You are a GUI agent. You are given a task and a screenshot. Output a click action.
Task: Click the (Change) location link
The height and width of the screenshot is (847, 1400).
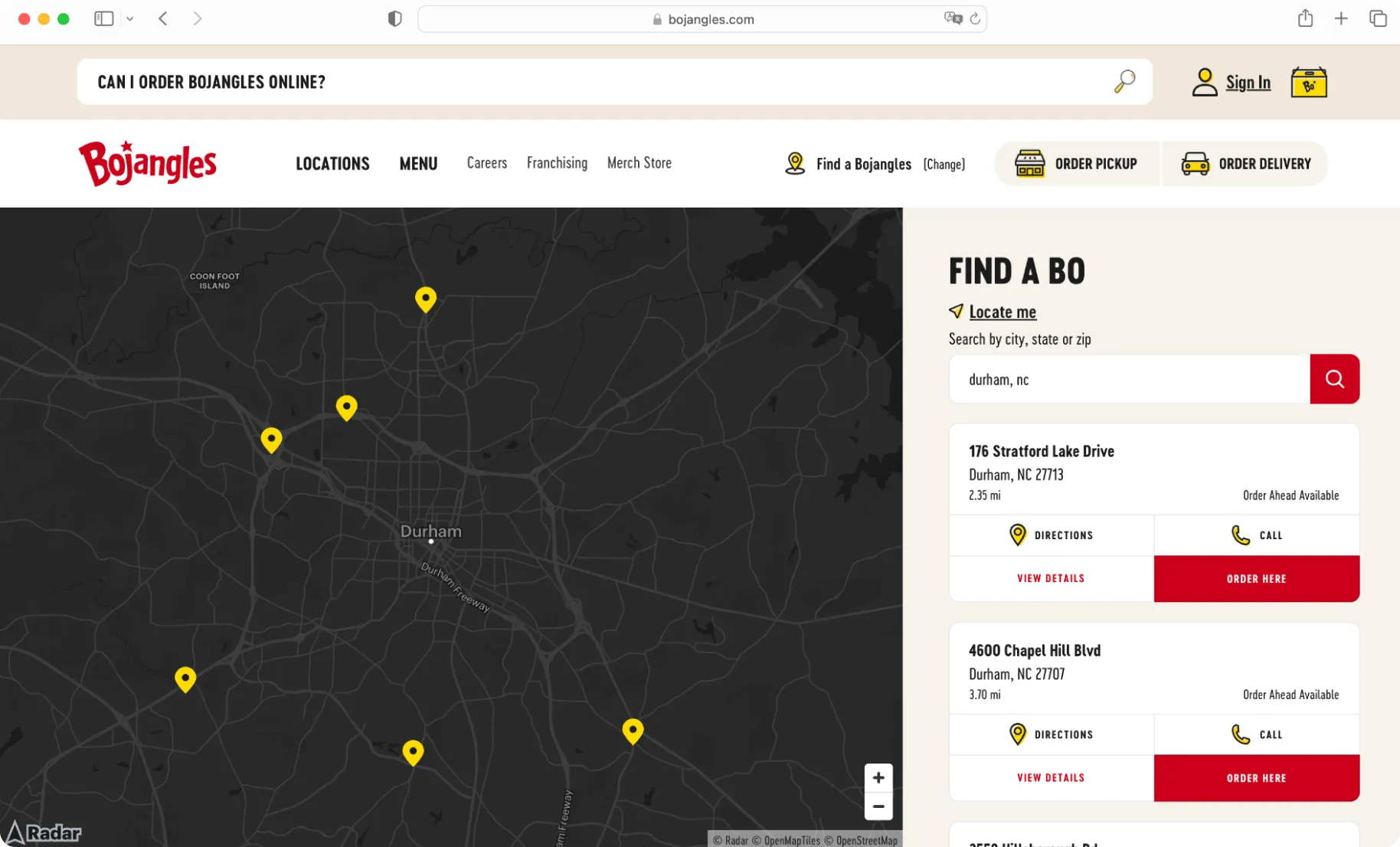[944, 164]
